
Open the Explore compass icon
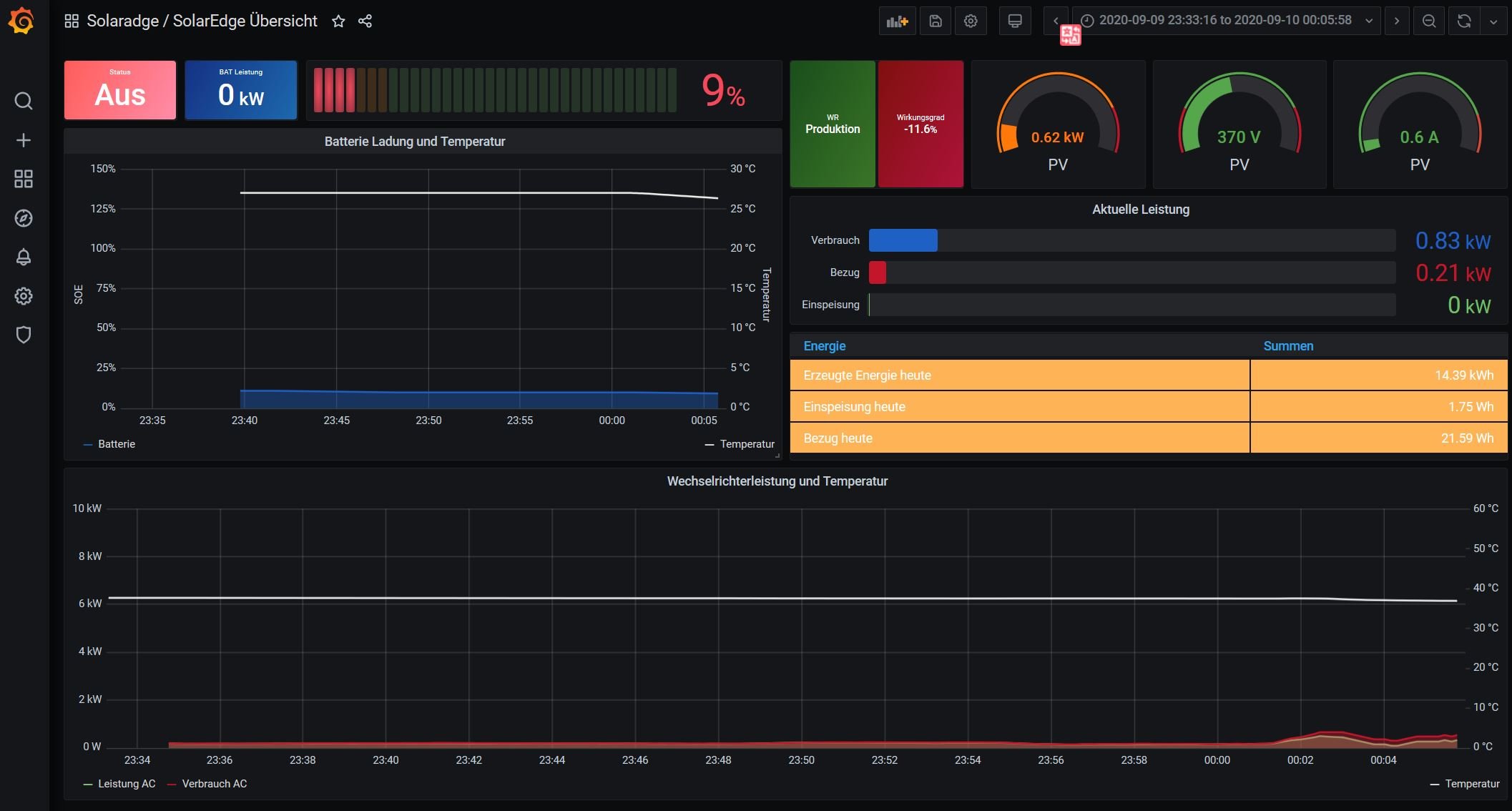pyautogui.click(x=24, y=218)
